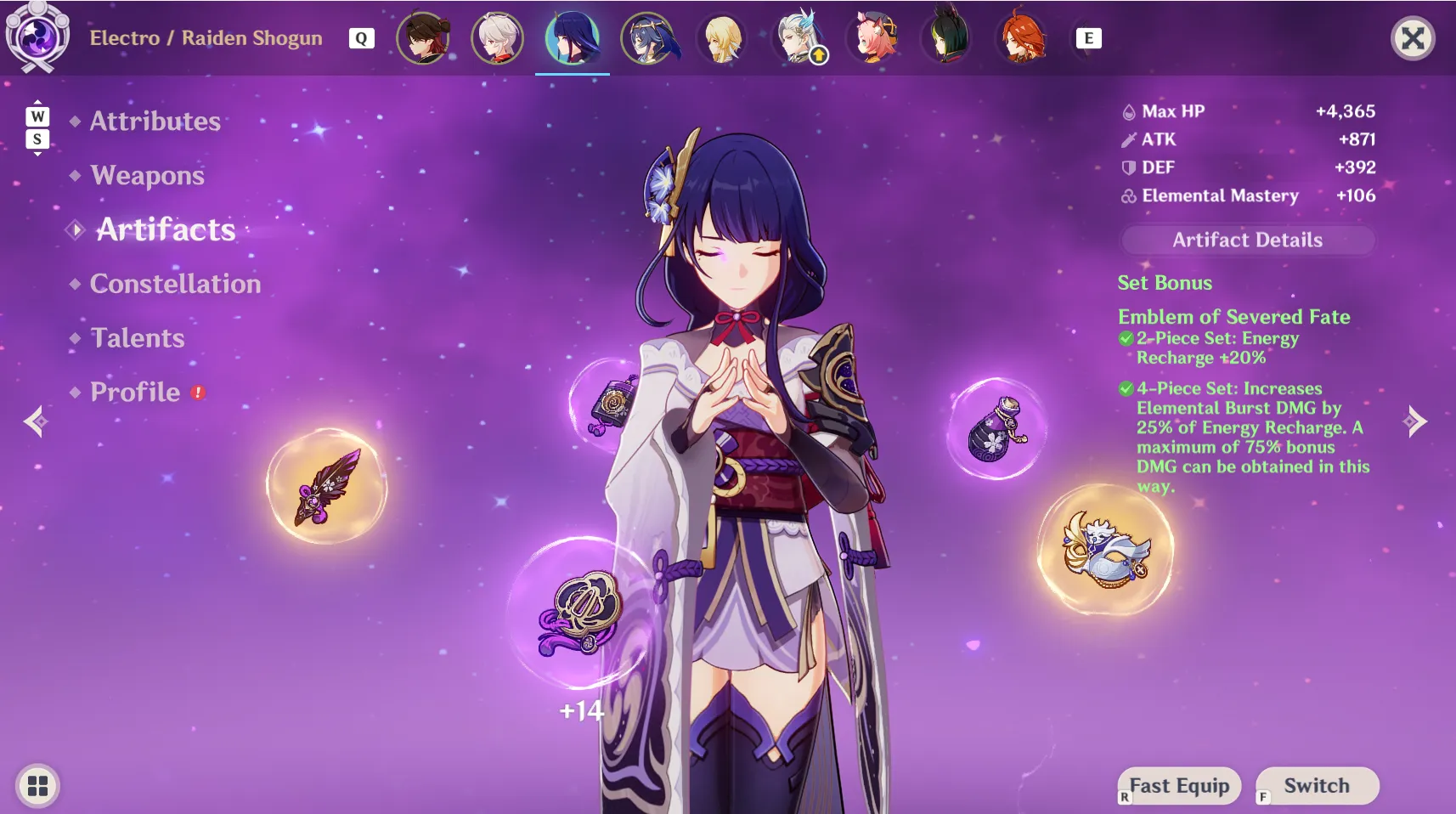
Task: Click the W up-navigation key icon
Action: pyautogui.click(x=37, y=116)
